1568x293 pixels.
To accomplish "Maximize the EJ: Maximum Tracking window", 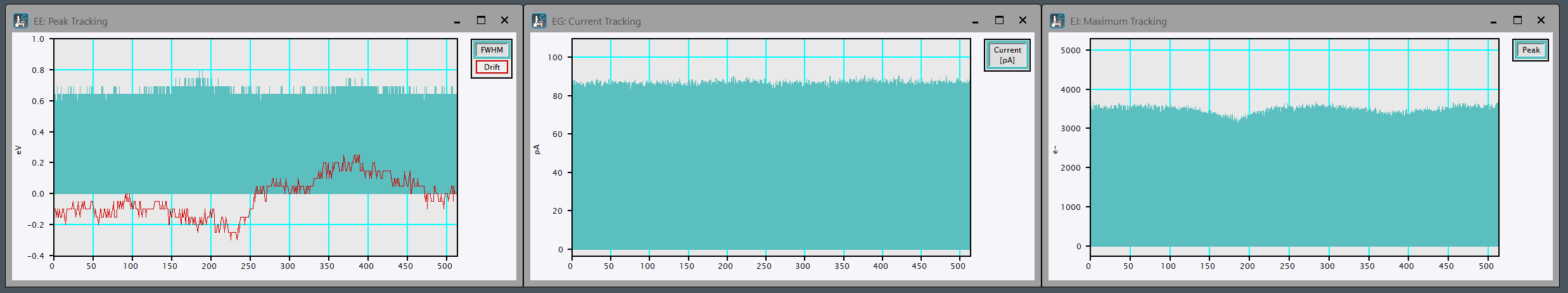I will point(1517,20).
